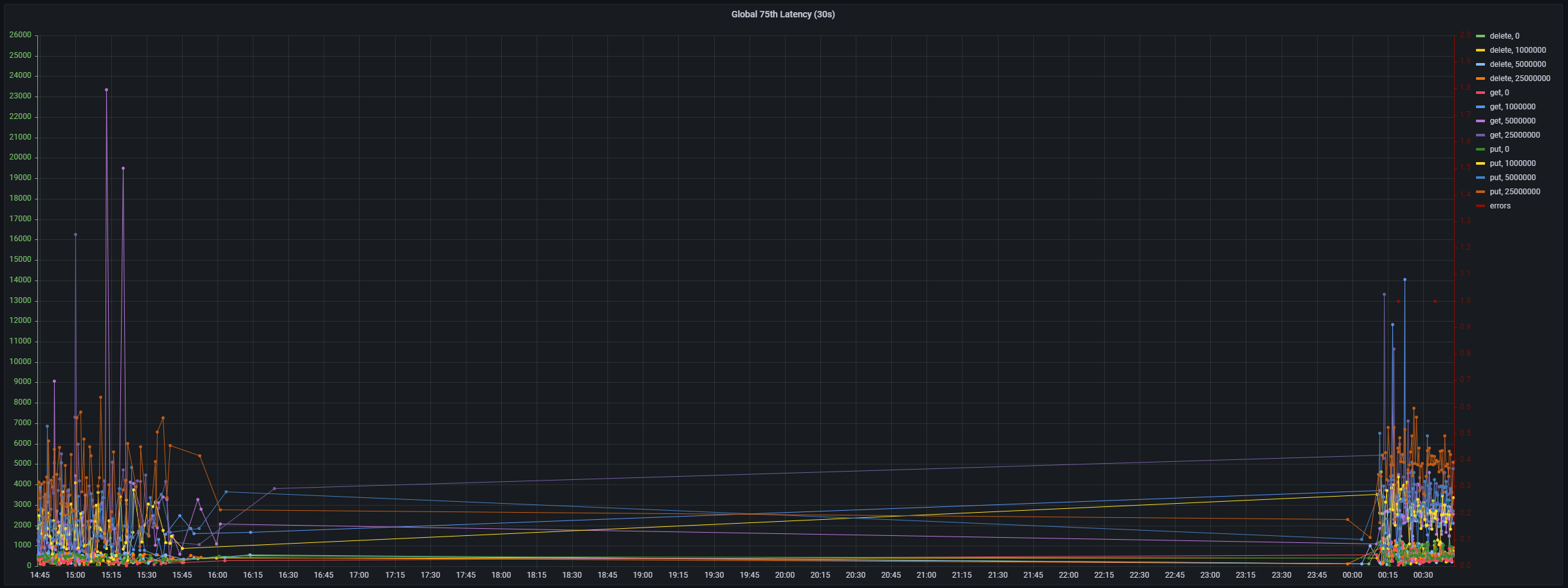The height and width of the screenshot is (588, 1568).
Task: Open color picker for 'errors' legend swatch
Action: [1480, 206]
